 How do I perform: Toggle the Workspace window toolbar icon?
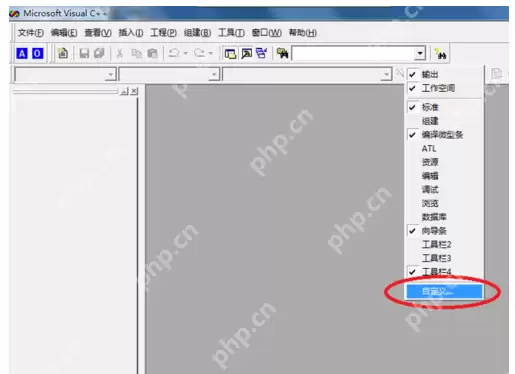point(230,53)
